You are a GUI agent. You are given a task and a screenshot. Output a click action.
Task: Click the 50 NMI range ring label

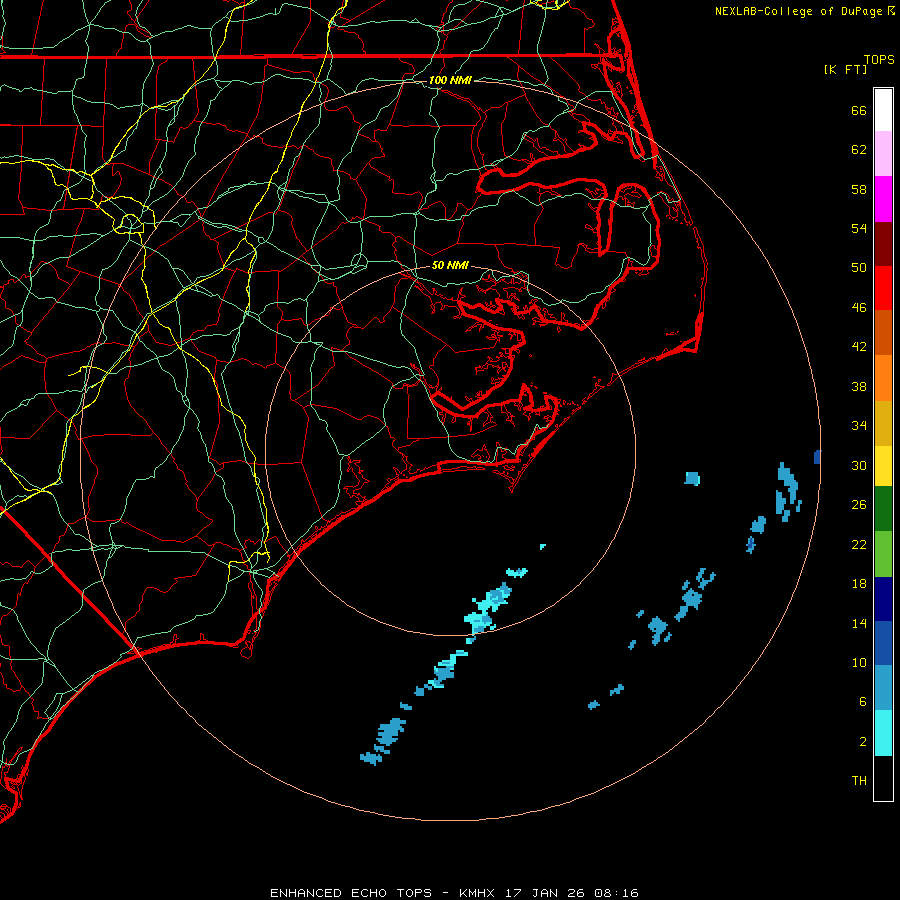tap(450, 265)
